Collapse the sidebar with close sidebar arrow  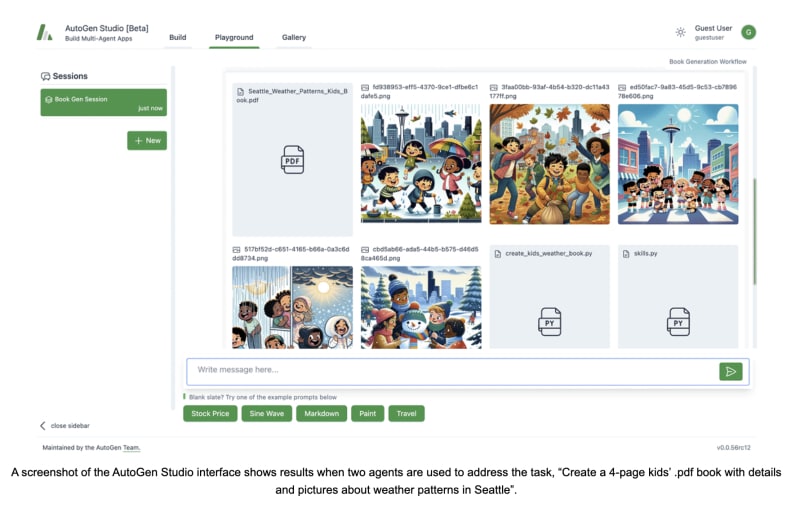coord(44,426)
